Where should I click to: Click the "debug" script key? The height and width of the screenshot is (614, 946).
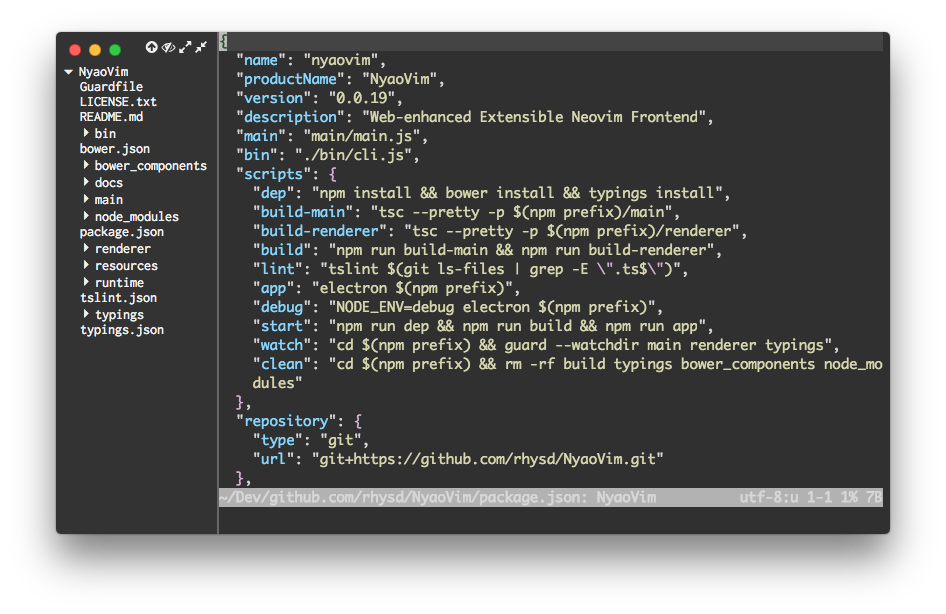tap(282, 307)
